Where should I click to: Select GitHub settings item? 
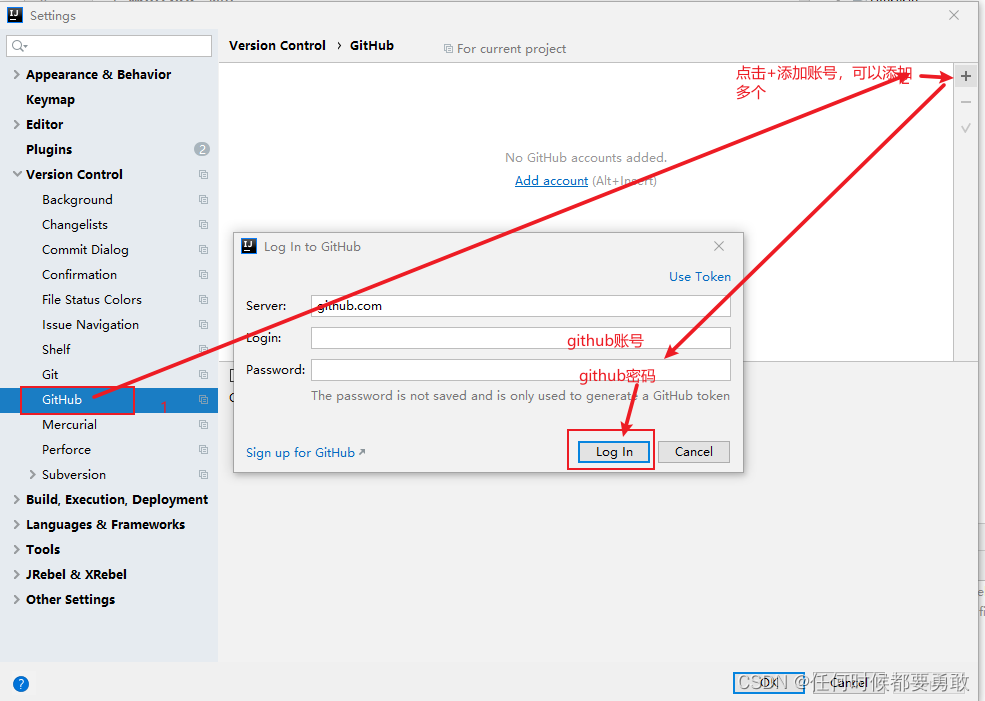click(62, 399)
